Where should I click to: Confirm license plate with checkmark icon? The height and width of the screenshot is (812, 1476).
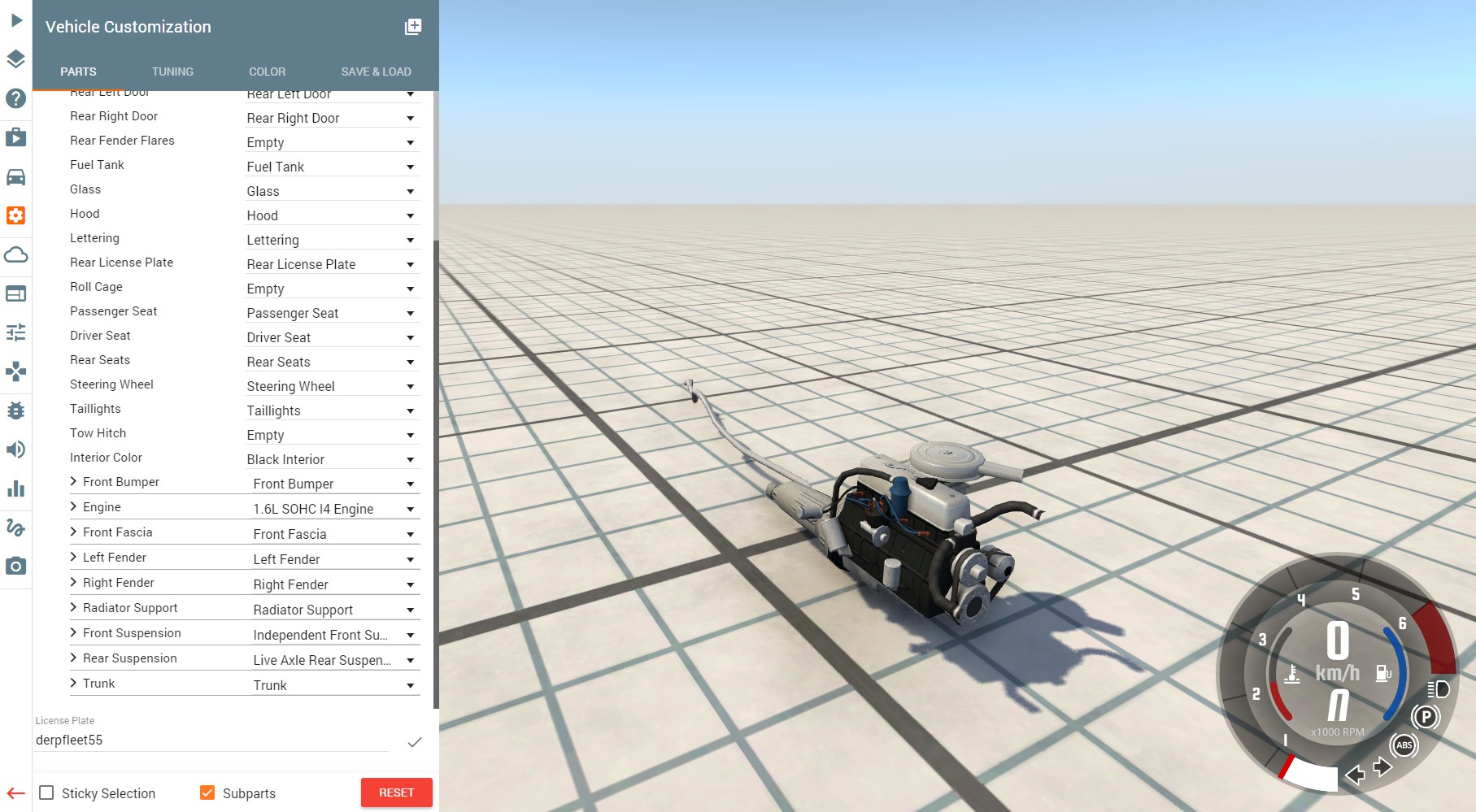point(415,742)
